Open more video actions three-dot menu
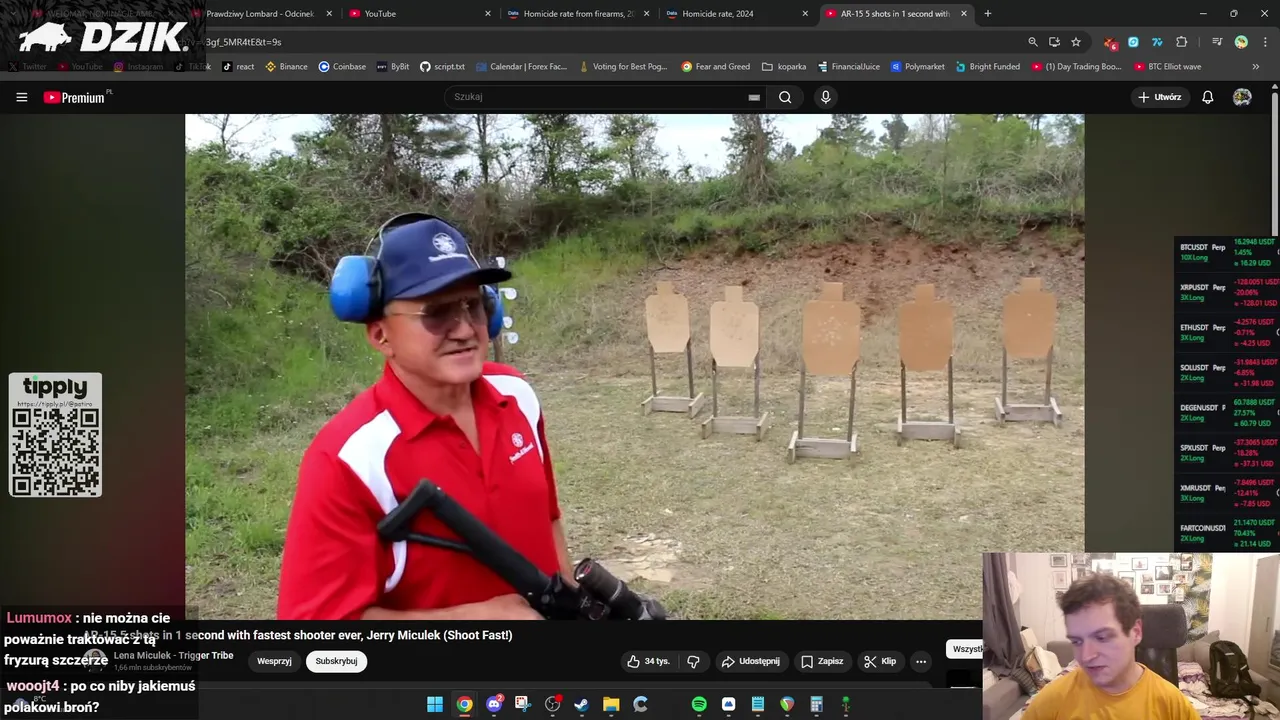This screenshot has width=1280, height=720. point(921,661)
